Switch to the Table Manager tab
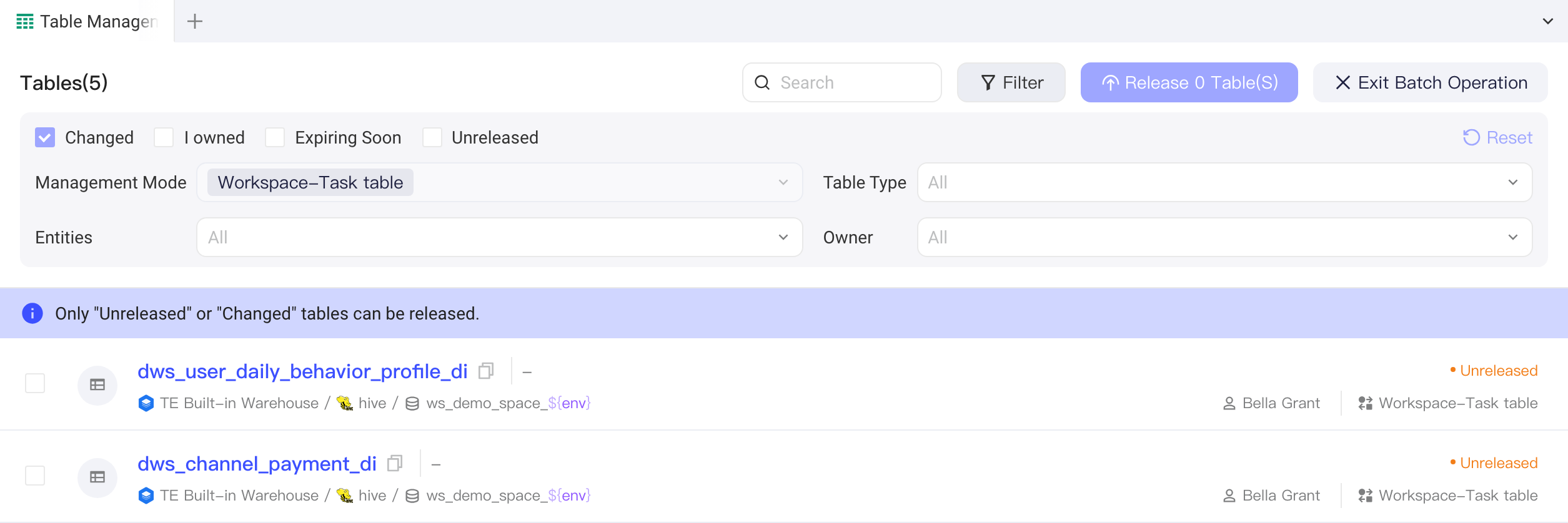Screen dimensions: 1568x523 click(x=87, y=21)
